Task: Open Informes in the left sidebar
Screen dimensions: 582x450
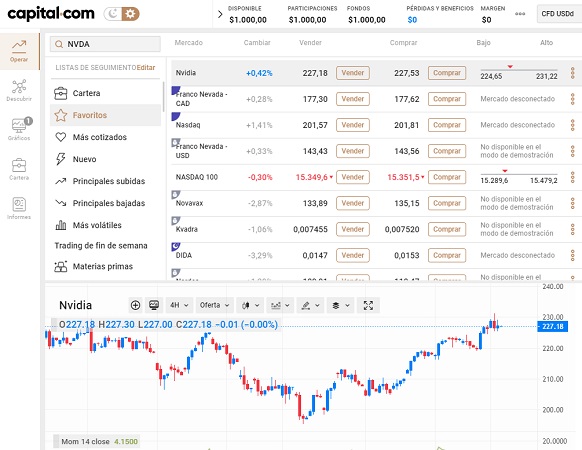Action: click(19, 208)
